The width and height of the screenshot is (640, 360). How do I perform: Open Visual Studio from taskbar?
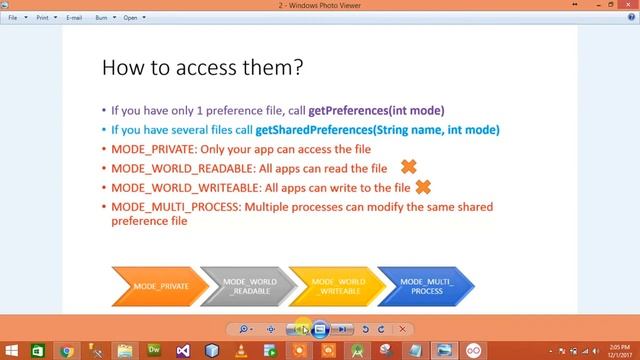tap(183, 351)
